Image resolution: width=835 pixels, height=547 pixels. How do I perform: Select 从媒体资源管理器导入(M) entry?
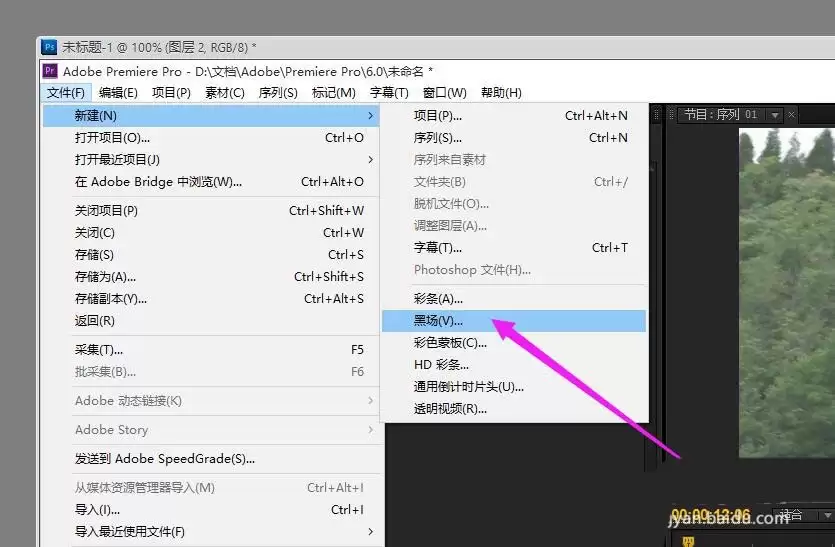[x=211, y=488]
